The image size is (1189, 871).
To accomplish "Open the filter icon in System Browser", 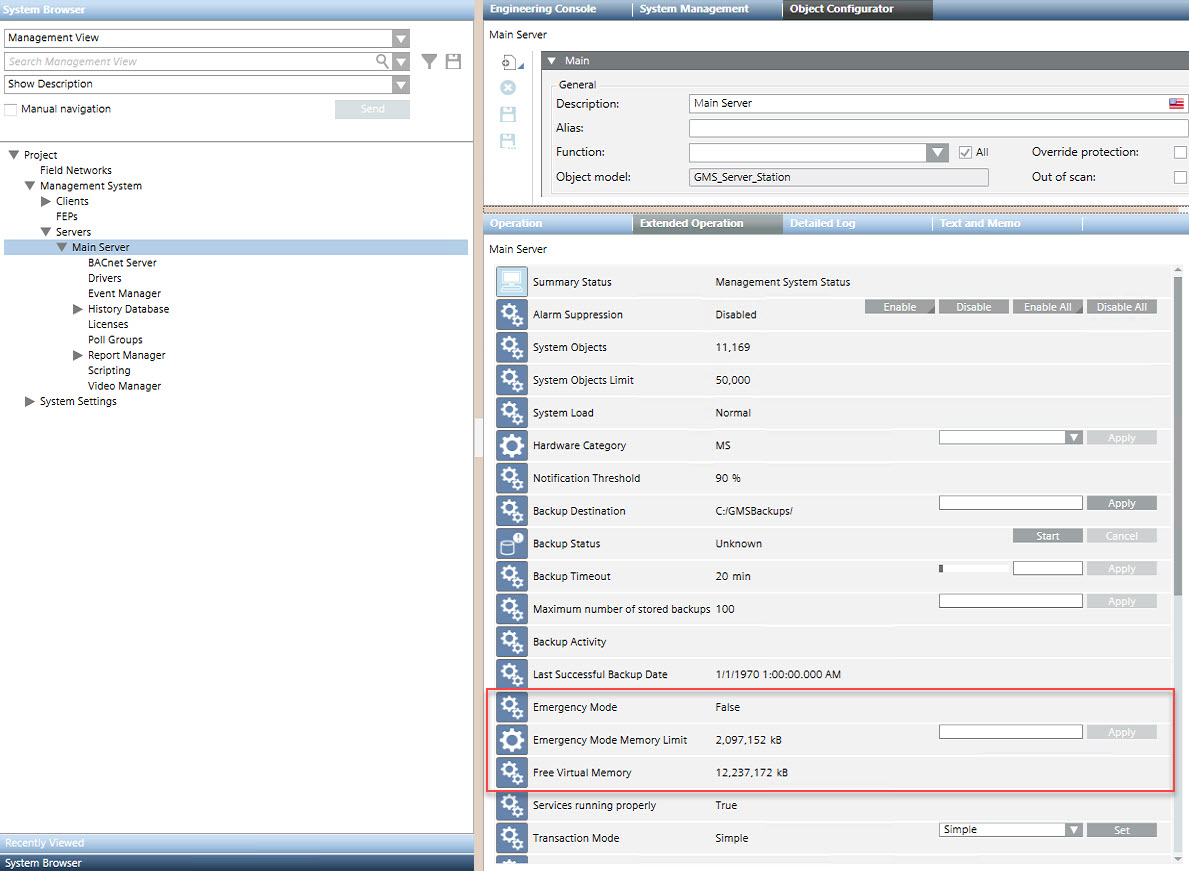I will click(429, 61).
